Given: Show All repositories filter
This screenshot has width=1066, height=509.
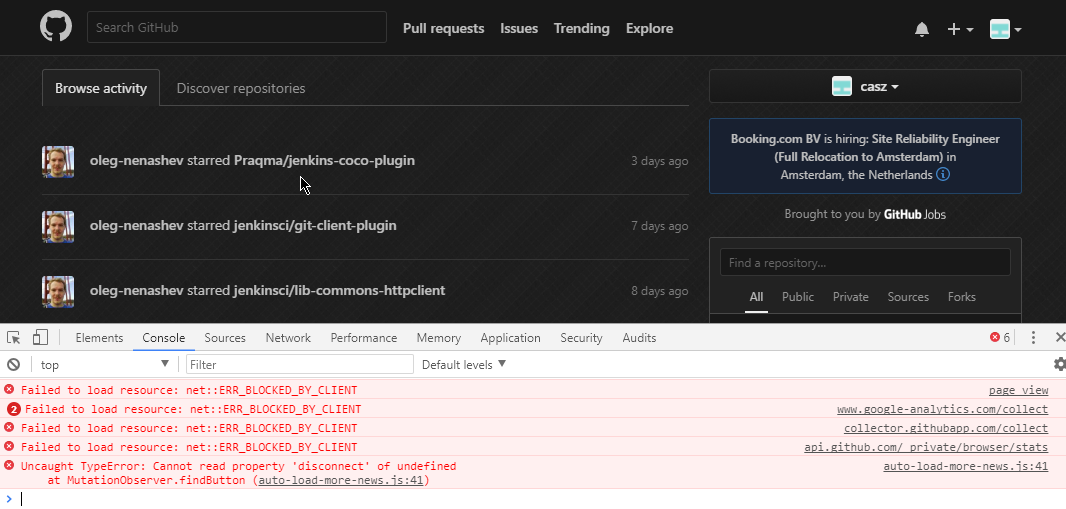Looking at the screenshot, I should coord(757,297).
